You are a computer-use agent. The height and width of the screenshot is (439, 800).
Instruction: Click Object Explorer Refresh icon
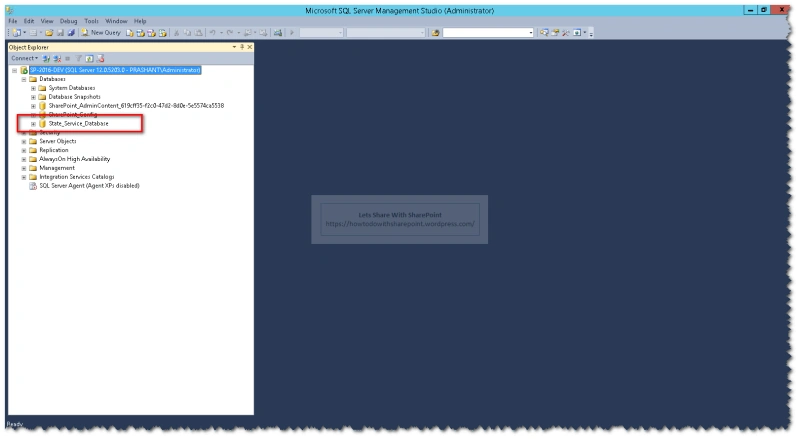click(x=89, y=59)
